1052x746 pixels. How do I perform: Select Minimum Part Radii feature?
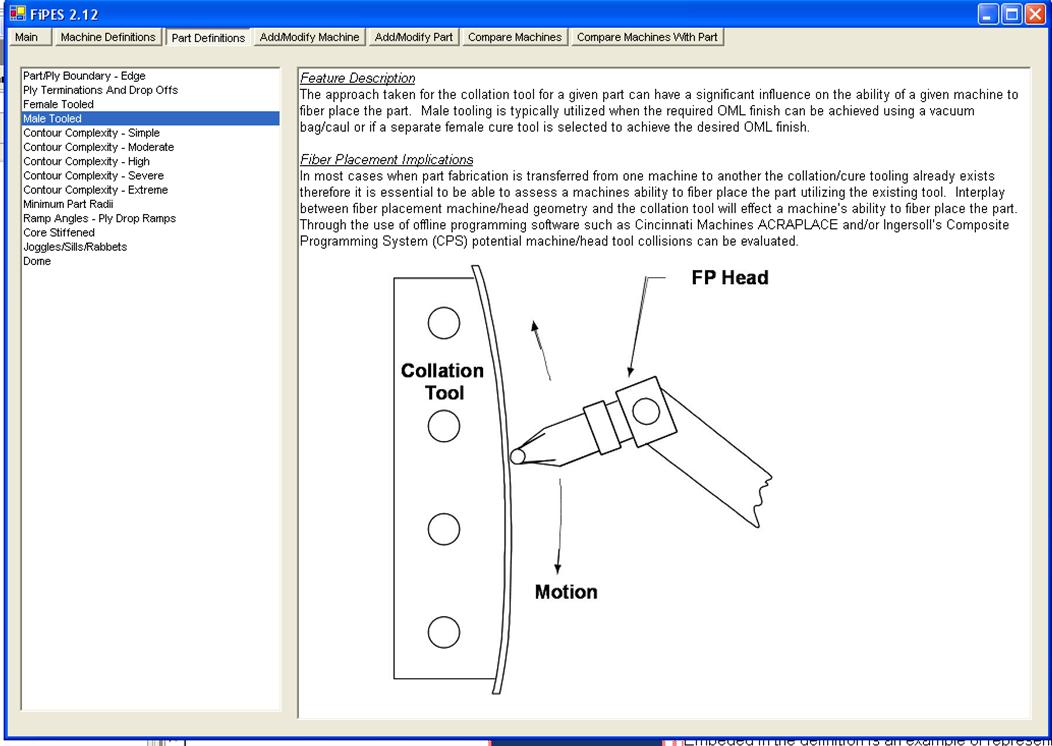tap(68, 204)
